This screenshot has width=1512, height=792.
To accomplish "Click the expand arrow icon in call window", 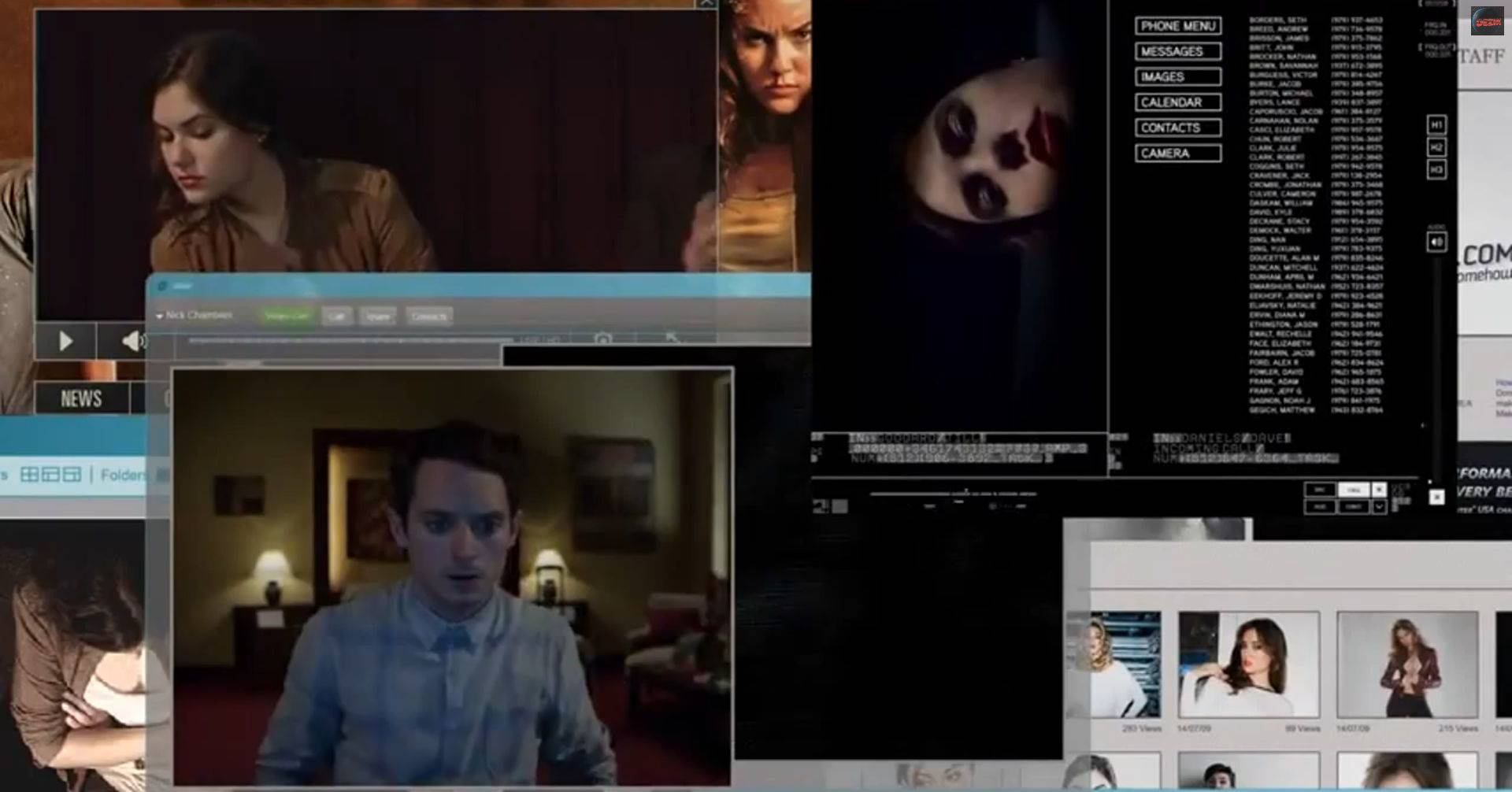I will pos(672,338).
